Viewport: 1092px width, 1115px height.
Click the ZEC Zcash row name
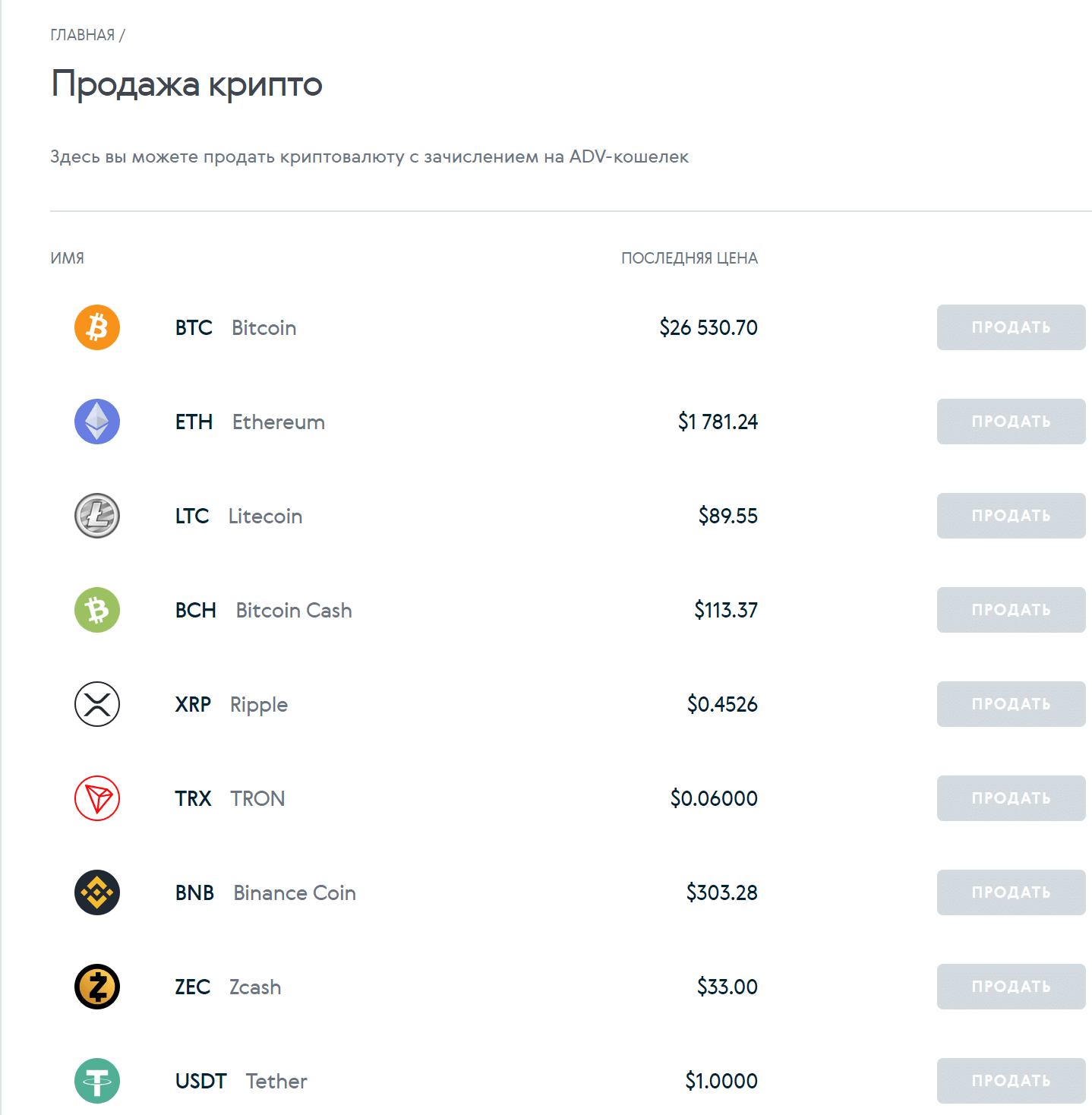click(228, 987)
